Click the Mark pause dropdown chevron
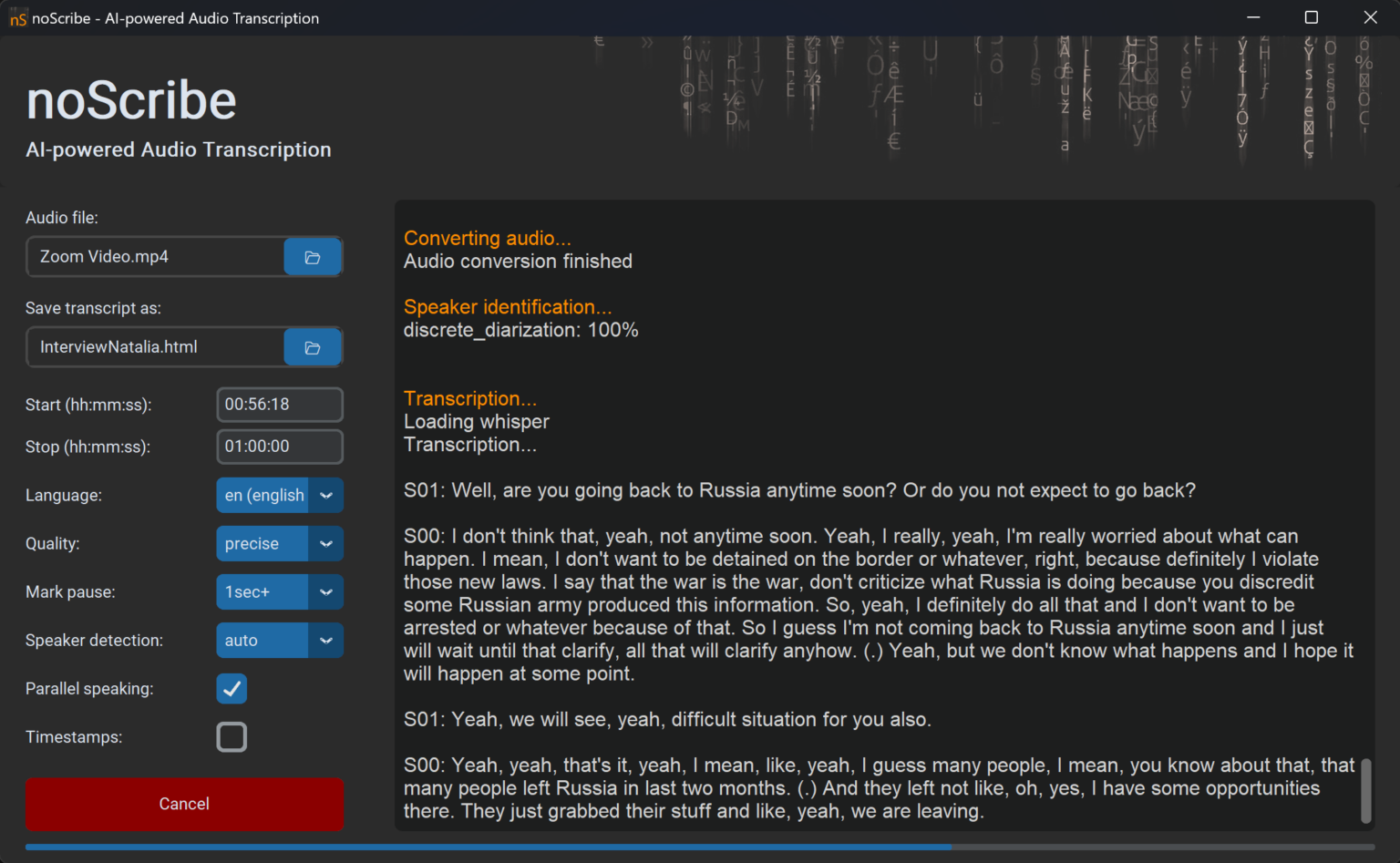 click(x=325, y=591)
